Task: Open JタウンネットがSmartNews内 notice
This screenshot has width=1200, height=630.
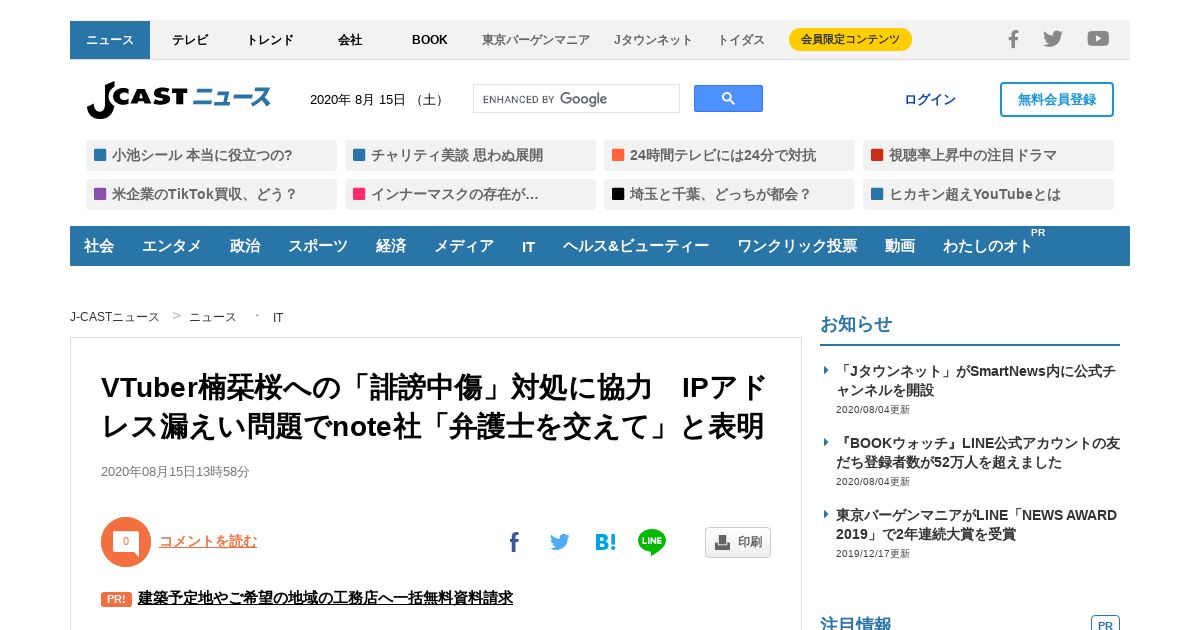Action: coord(976,380)
